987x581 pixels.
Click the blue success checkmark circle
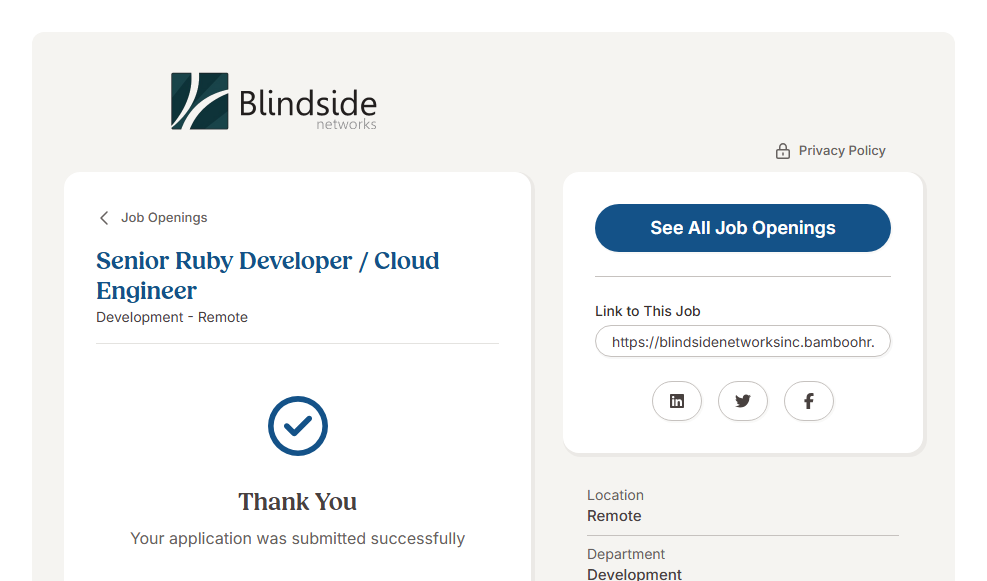coord(298,426)
